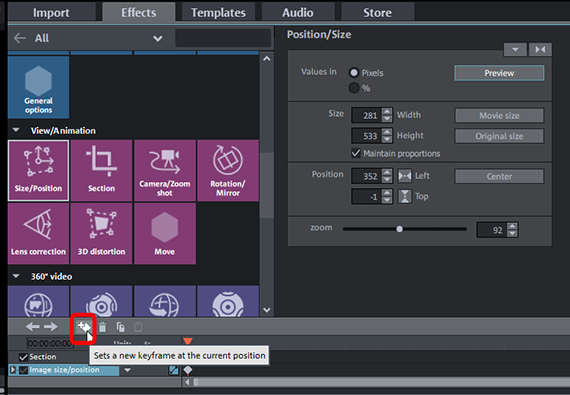
Task: Select the Section crop effect tile
Action: (101, 170)
